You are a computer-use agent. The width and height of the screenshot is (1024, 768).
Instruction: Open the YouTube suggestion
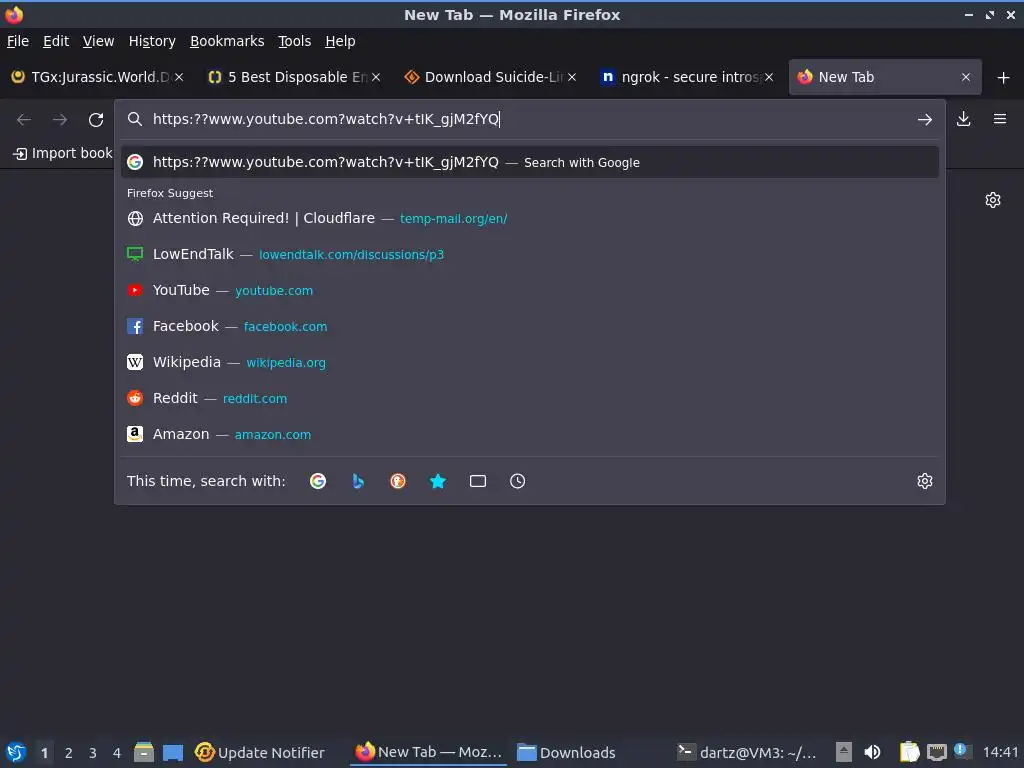pyautogui.click(x=530, y=290)
